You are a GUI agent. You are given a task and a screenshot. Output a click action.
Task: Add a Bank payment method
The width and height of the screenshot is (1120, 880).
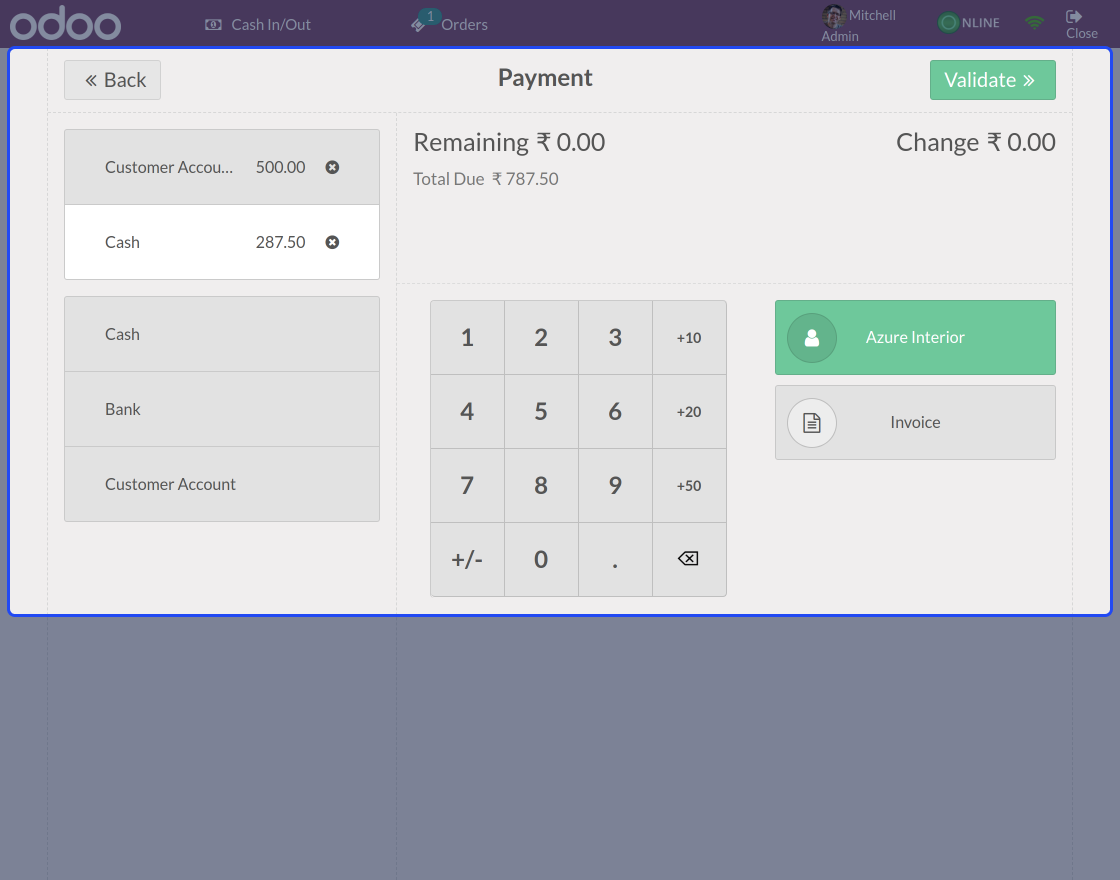point(221,409)
